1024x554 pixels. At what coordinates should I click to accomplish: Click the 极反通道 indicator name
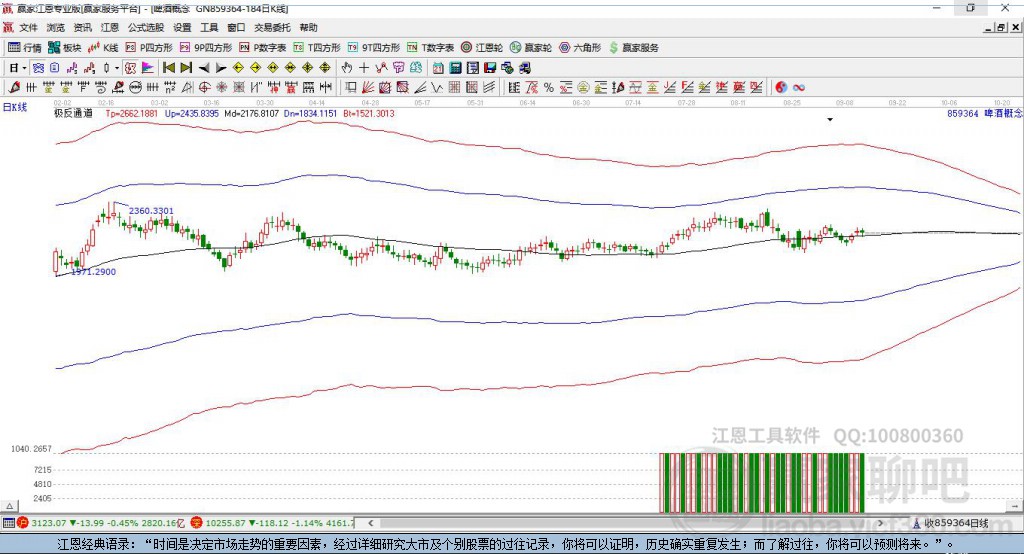click(x=73, y=113)
